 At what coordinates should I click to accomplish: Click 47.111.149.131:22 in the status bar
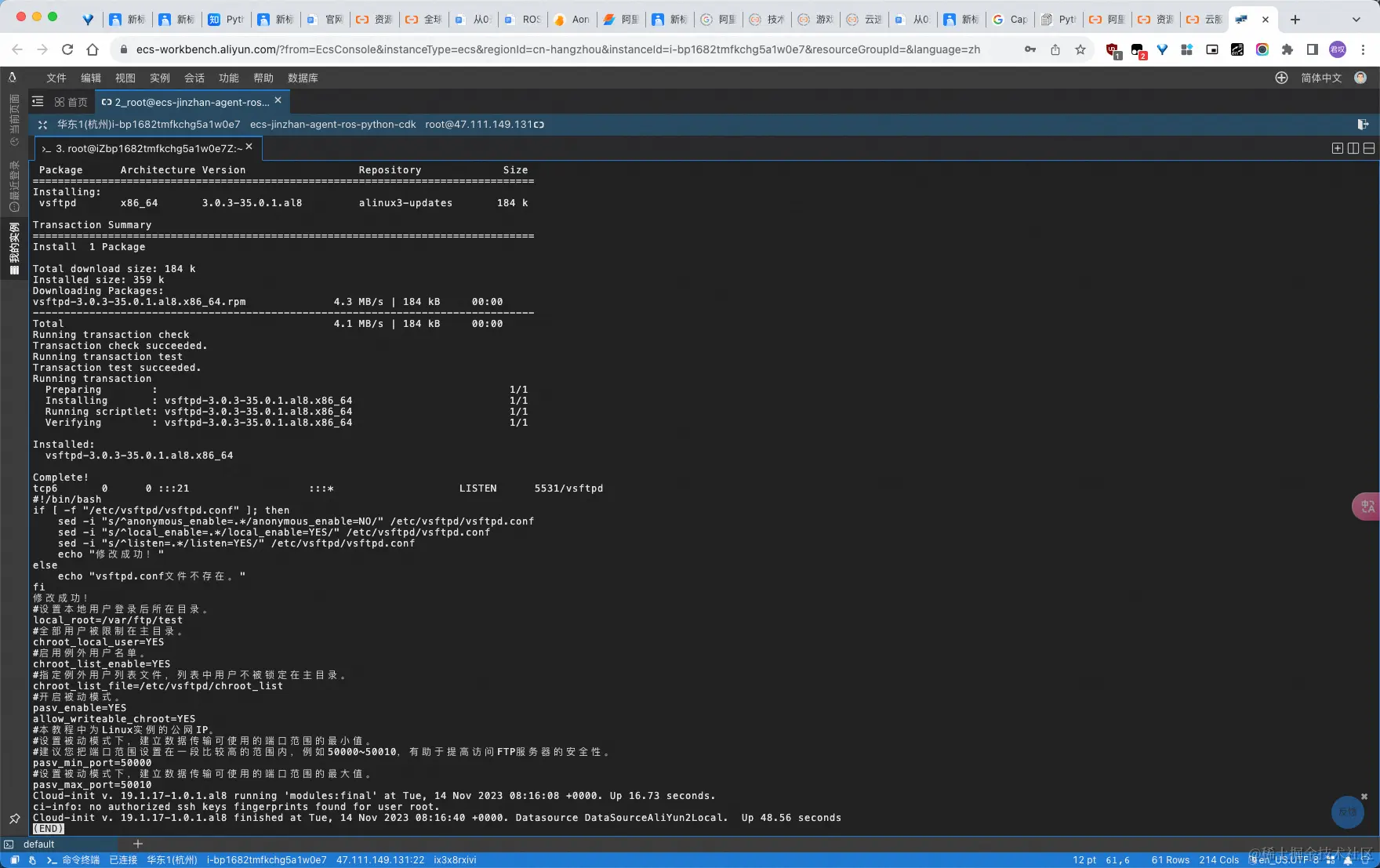[x=380, y=860]
